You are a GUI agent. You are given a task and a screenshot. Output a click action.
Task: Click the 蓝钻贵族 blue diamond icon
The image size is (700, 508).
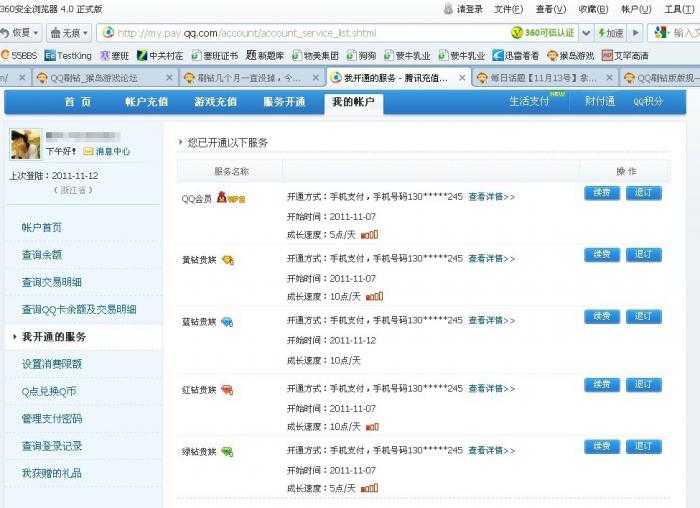(x=227, y=321)
